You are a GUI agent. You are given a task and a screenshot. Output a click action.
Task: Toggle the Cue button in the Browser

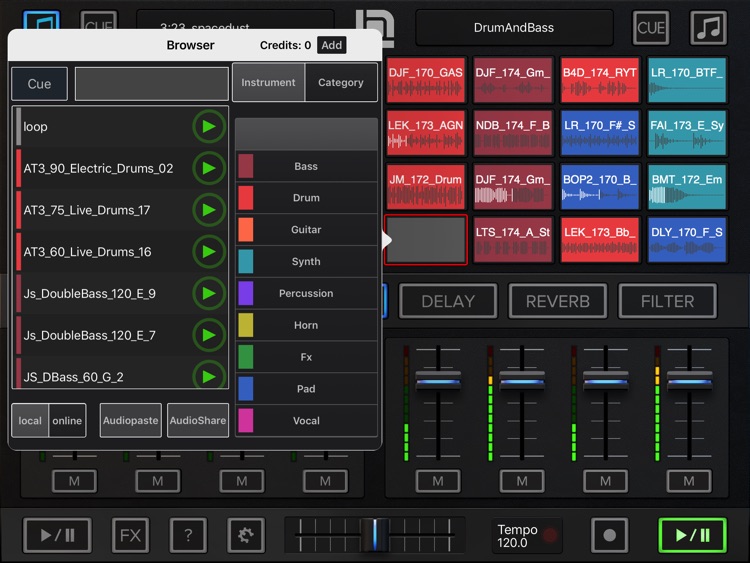[39, 84]
